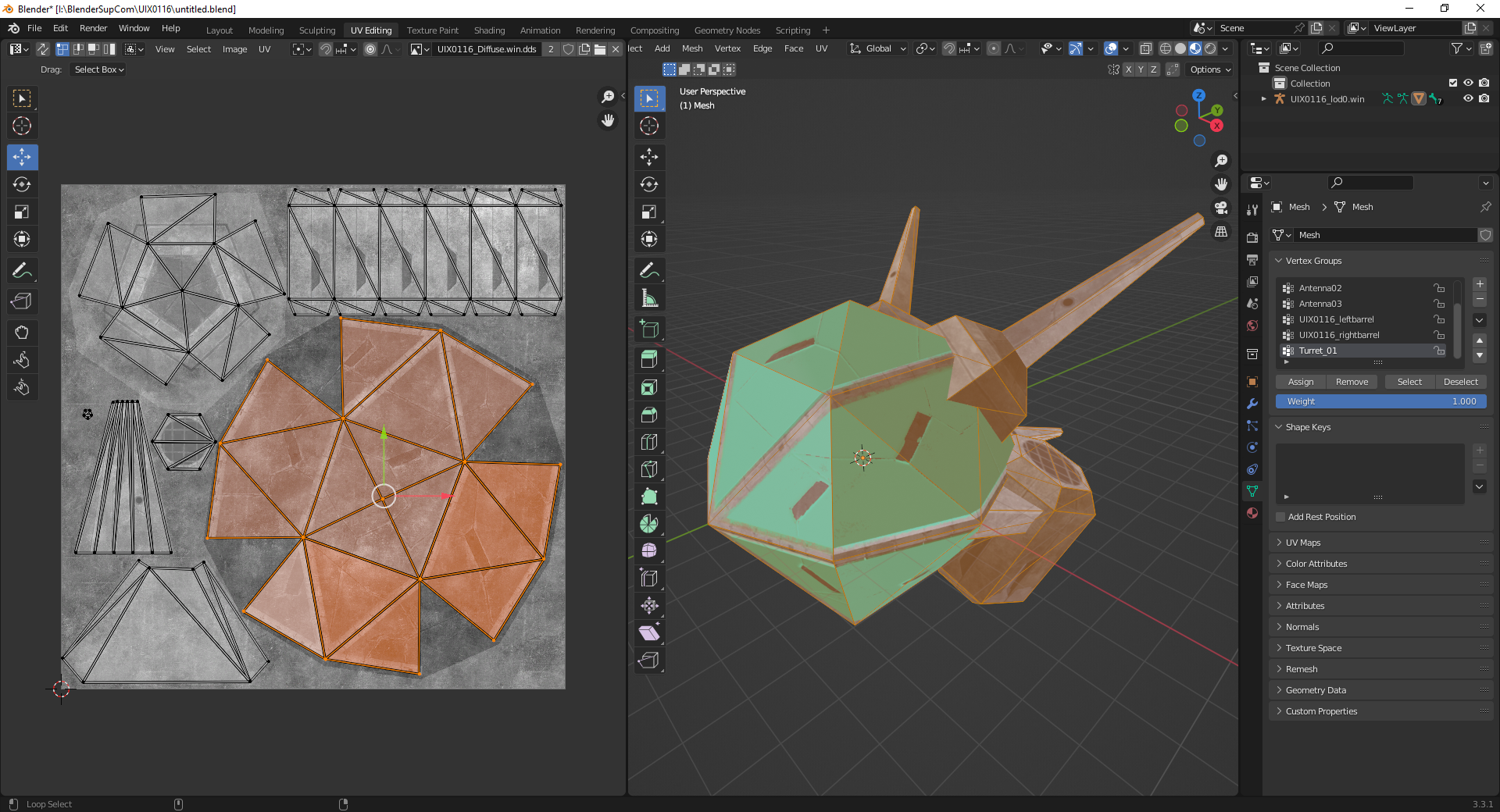Toggle the Collection exclude checkbox
The height and width of the screenshot is (812, 1500).
(x=1452, y=84)
